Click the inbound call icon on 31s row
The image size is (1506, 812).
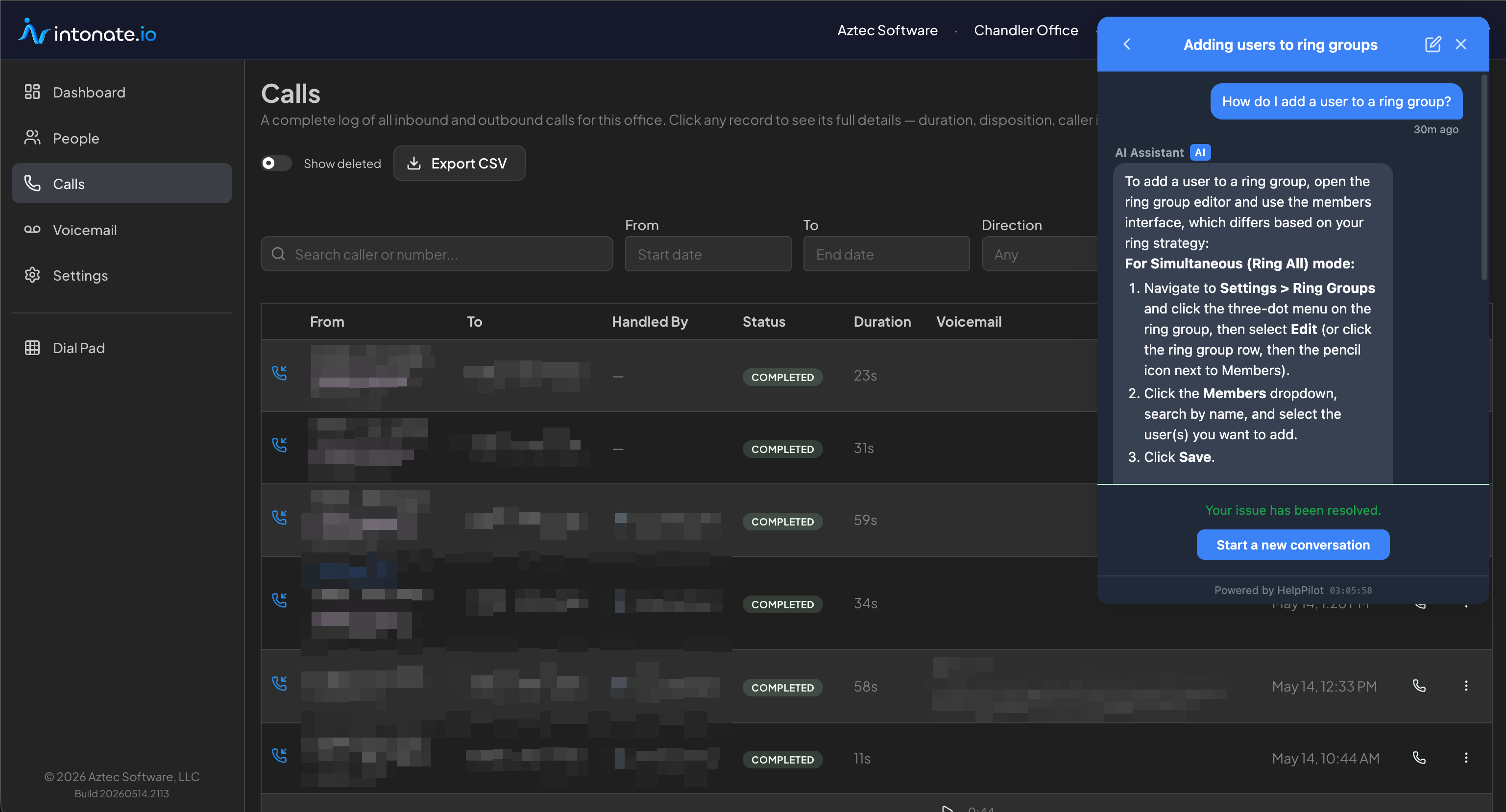pos(279,445)
